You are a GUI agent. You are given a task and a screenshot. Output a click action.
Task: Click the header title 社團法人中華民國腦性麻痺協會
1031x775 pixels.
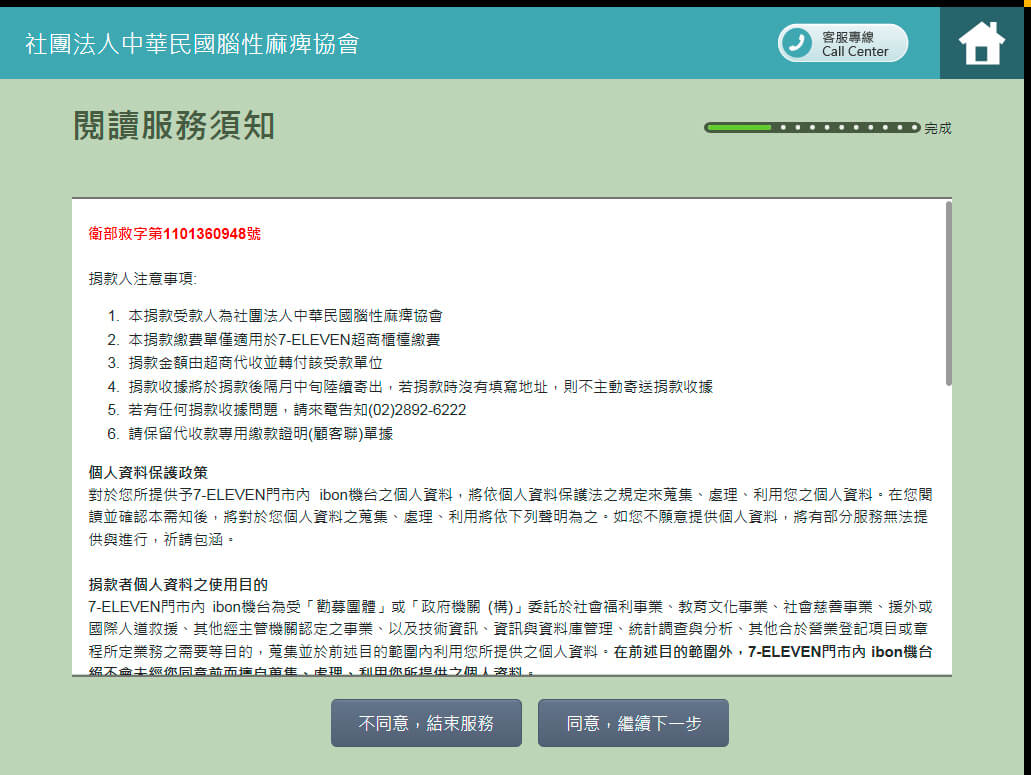(192, 44)
